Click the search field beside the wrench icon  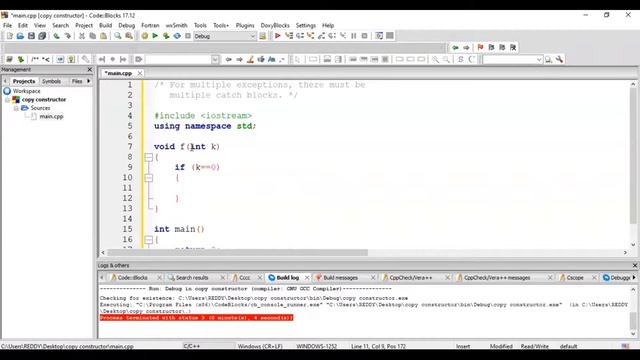point(512,60)
